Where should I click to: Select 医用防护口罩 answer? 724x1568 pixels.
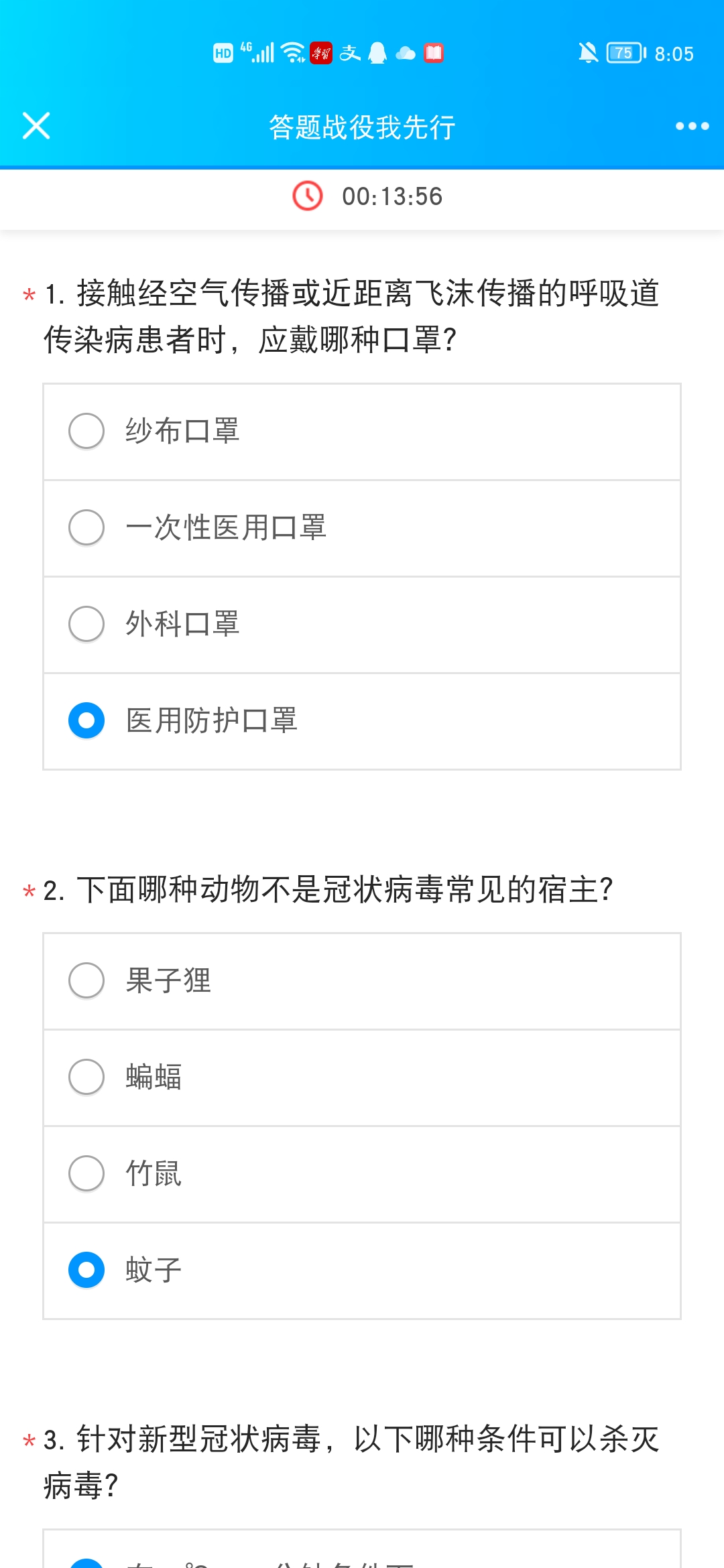point(86,720)
